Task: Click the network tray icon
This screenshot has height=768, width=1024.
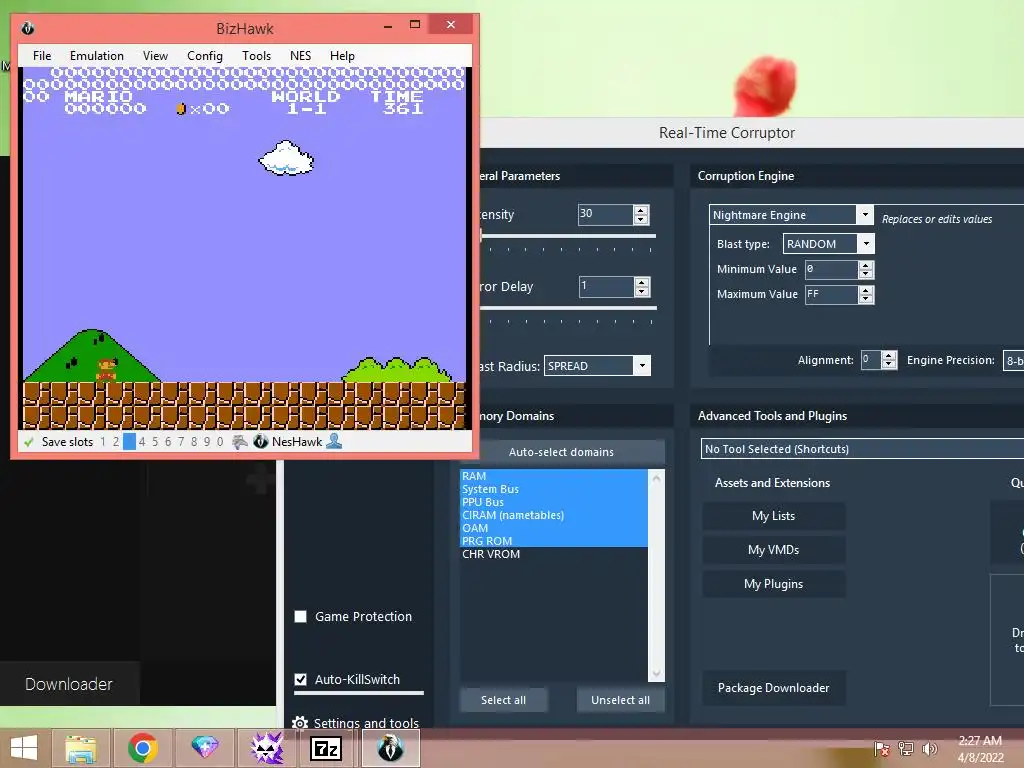Action: 906,748
